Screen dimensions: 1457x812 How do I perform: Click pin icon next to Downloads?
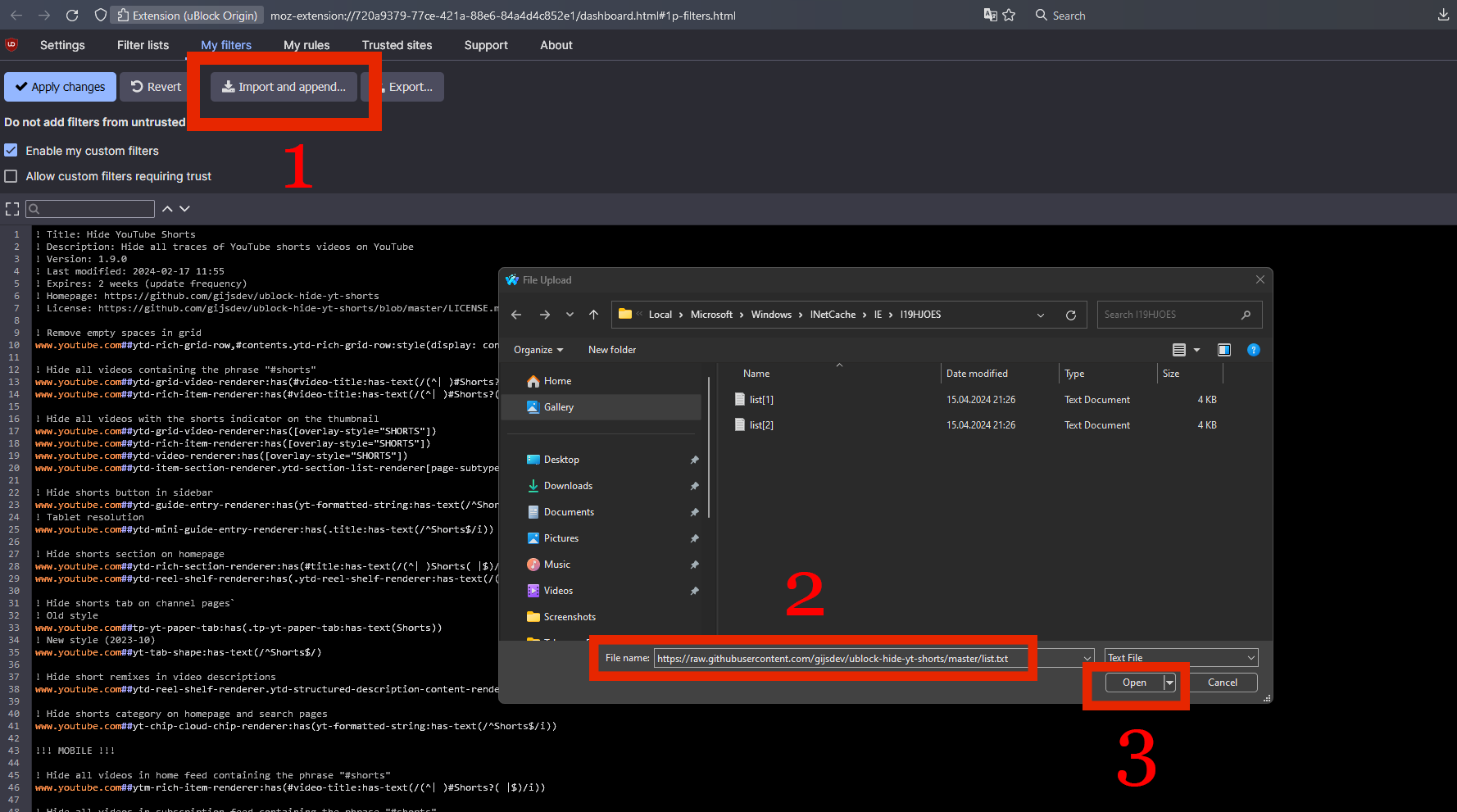(694, 486)
